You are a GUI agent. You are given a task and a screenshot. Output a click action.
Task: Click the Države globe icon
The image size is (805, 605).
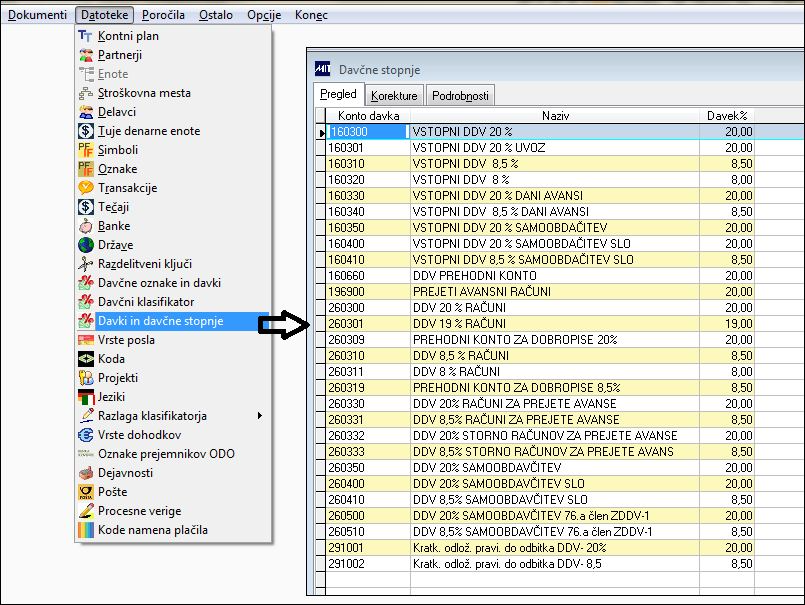tap(85, 245)
